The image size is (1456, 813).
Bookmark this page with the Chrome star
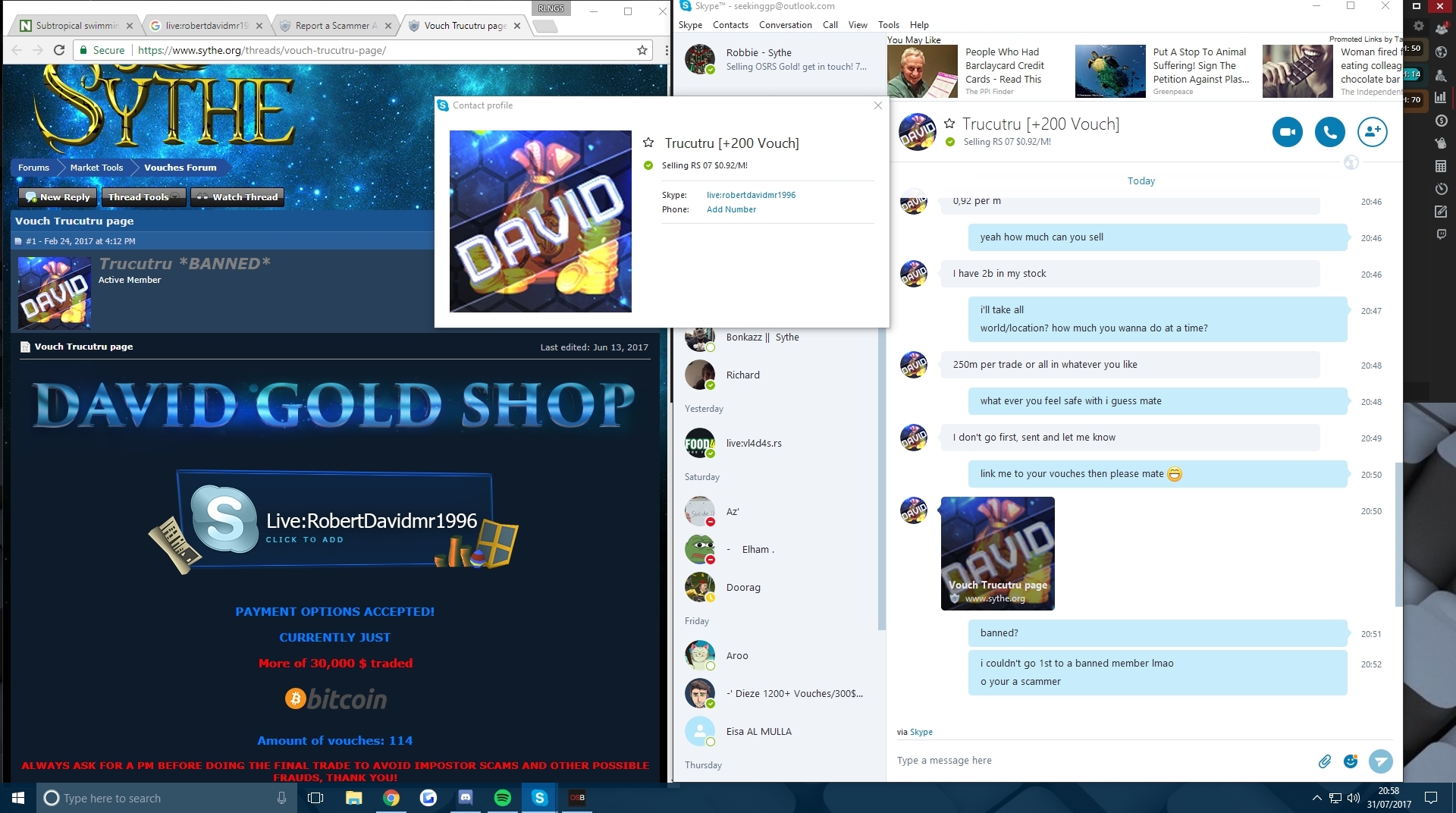tap(642, 50)
